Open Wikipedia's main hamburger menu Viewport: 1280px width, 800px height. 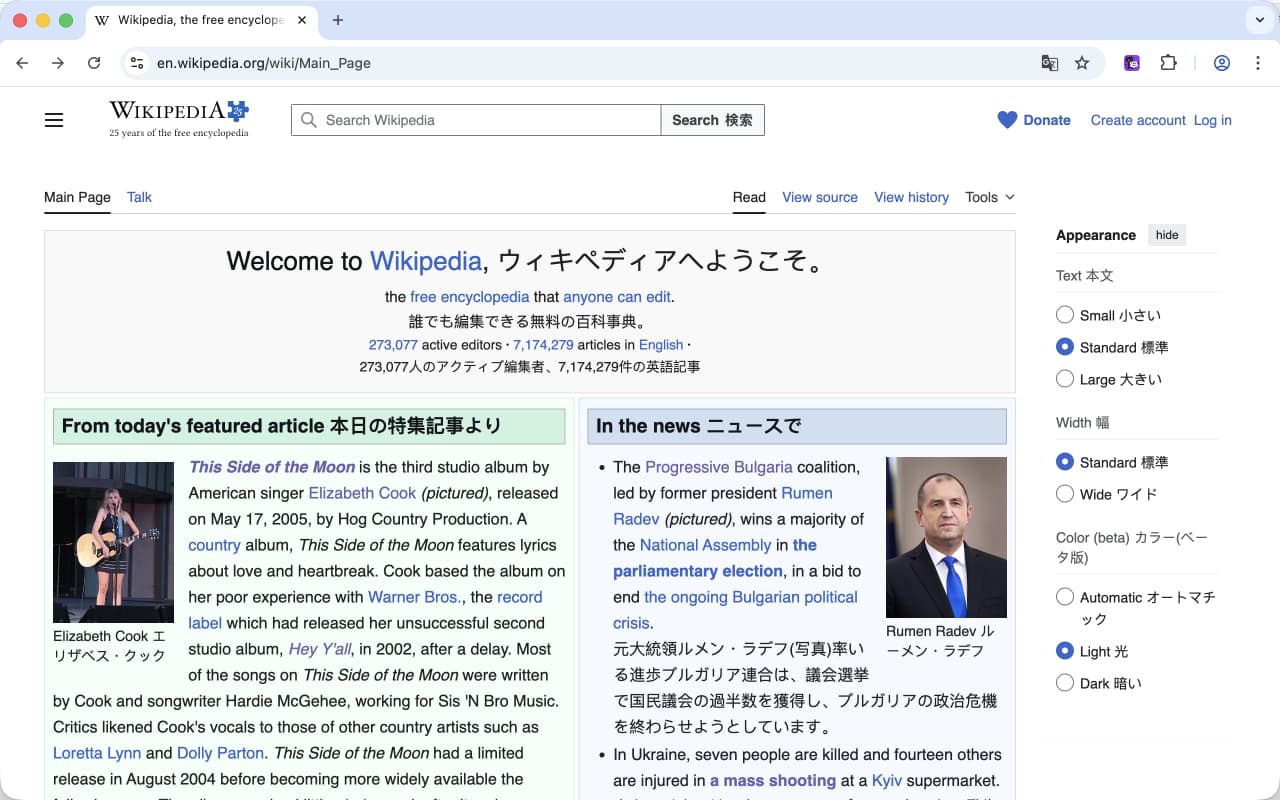(54, 120)
